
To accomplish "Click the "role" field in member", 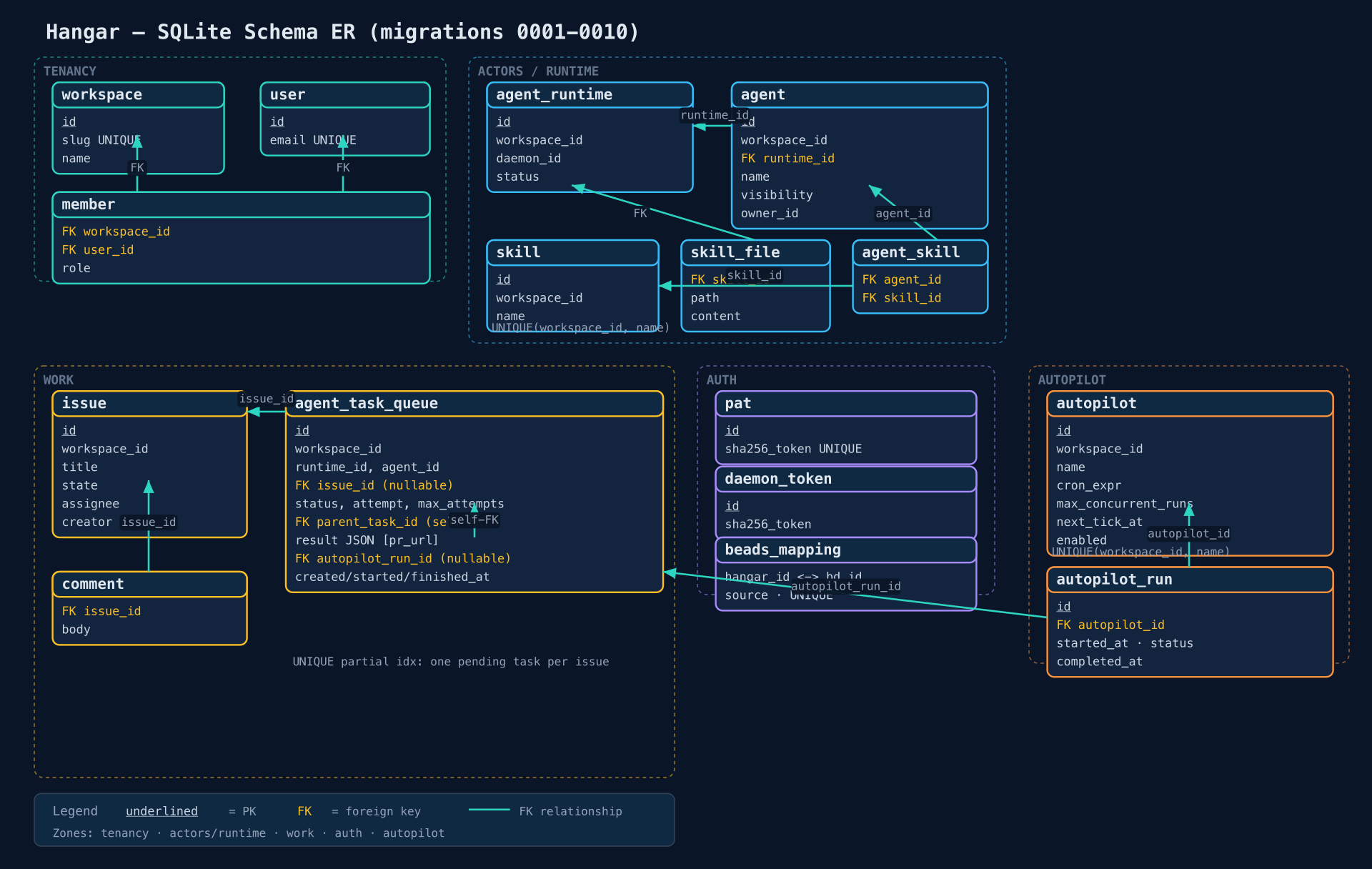I will [76, 269].
